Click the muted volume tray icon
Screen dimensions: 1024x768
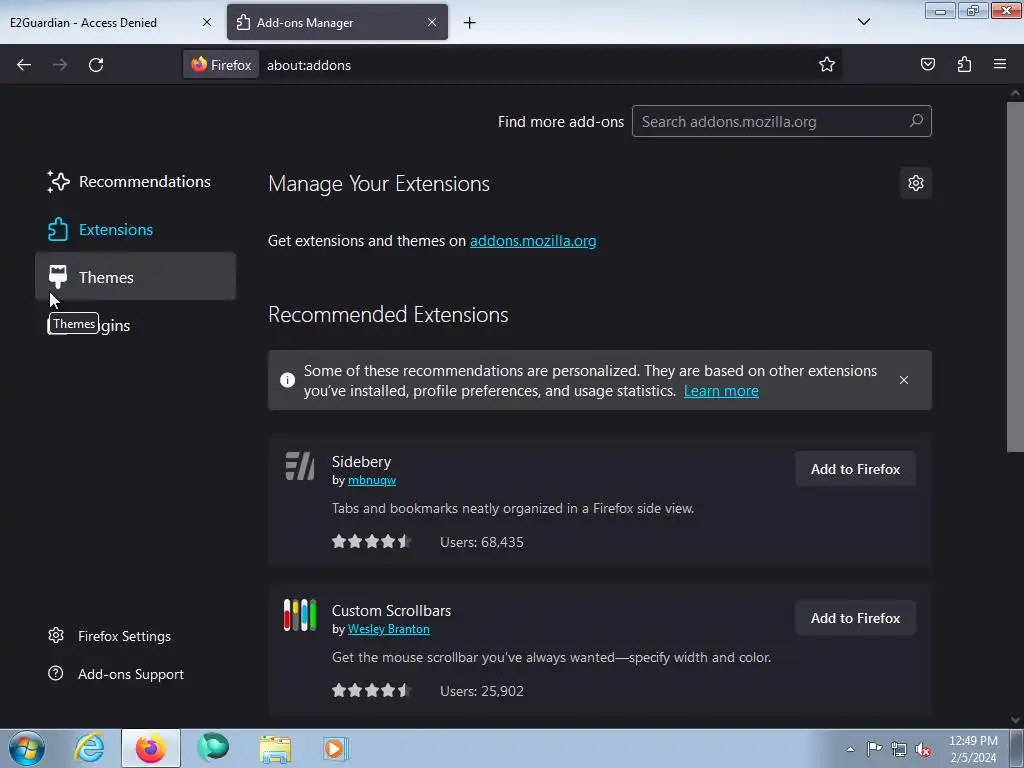click(923, 749)
